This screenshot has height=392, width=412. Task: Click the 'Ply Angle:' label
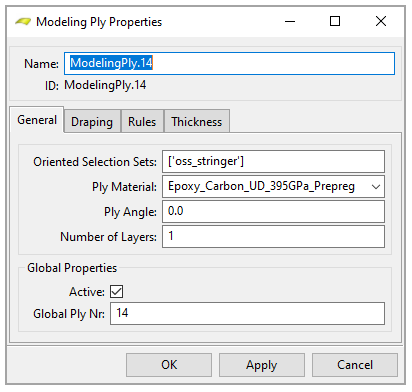(x=130, y=212)
